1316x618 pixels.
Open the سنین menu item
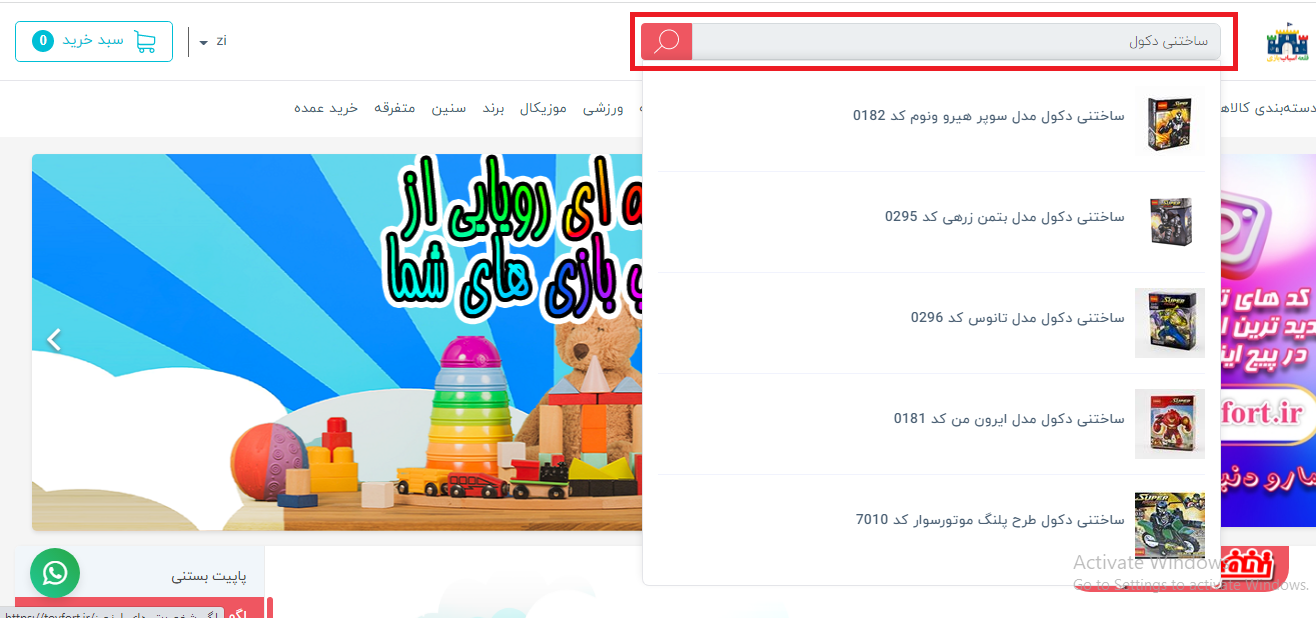click(448, 108)
